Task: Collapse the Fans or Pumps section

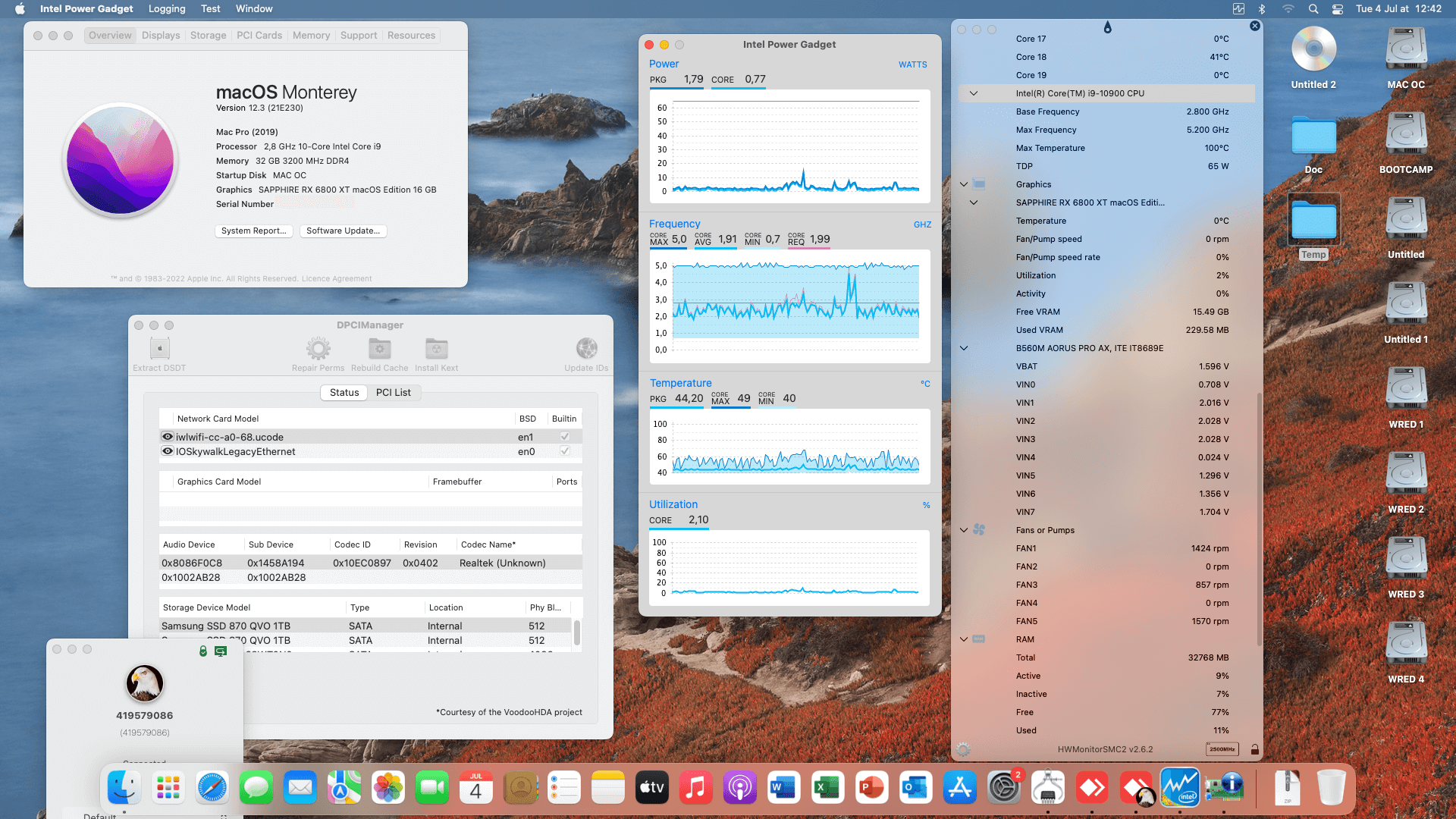Action: point(964,530)
